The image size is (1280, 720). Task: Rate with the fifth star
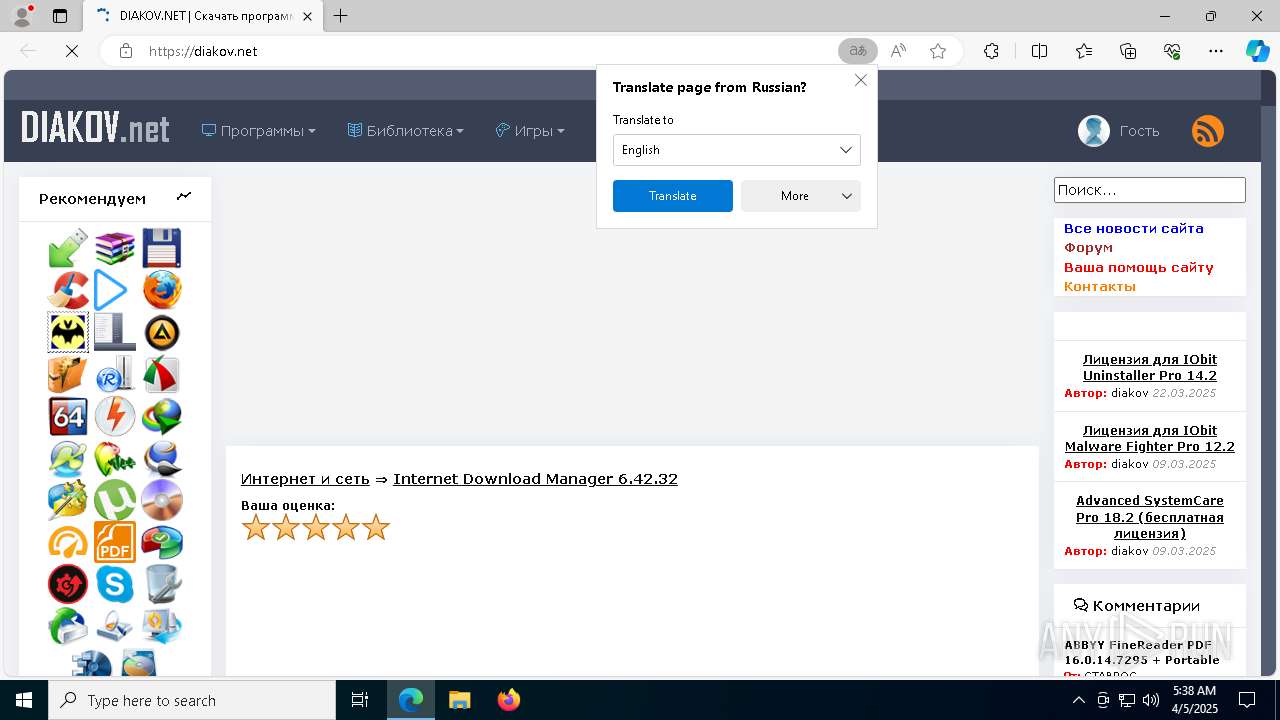point(376,527)
